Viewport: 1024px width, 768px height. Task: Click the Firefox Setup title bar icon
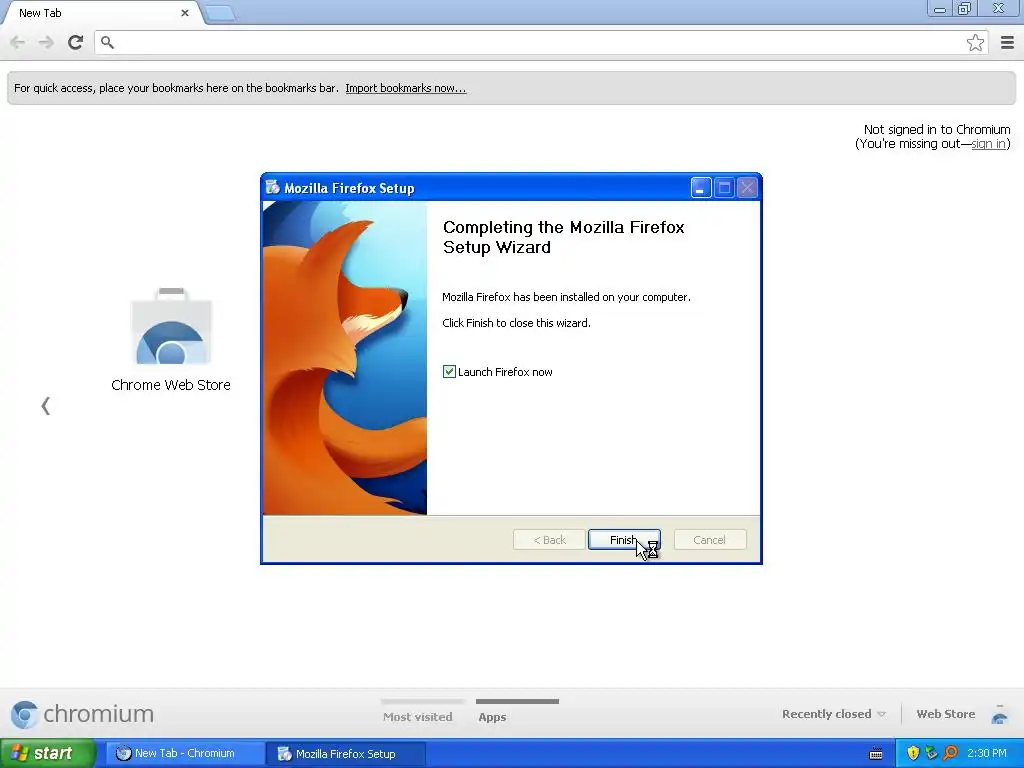272,187
